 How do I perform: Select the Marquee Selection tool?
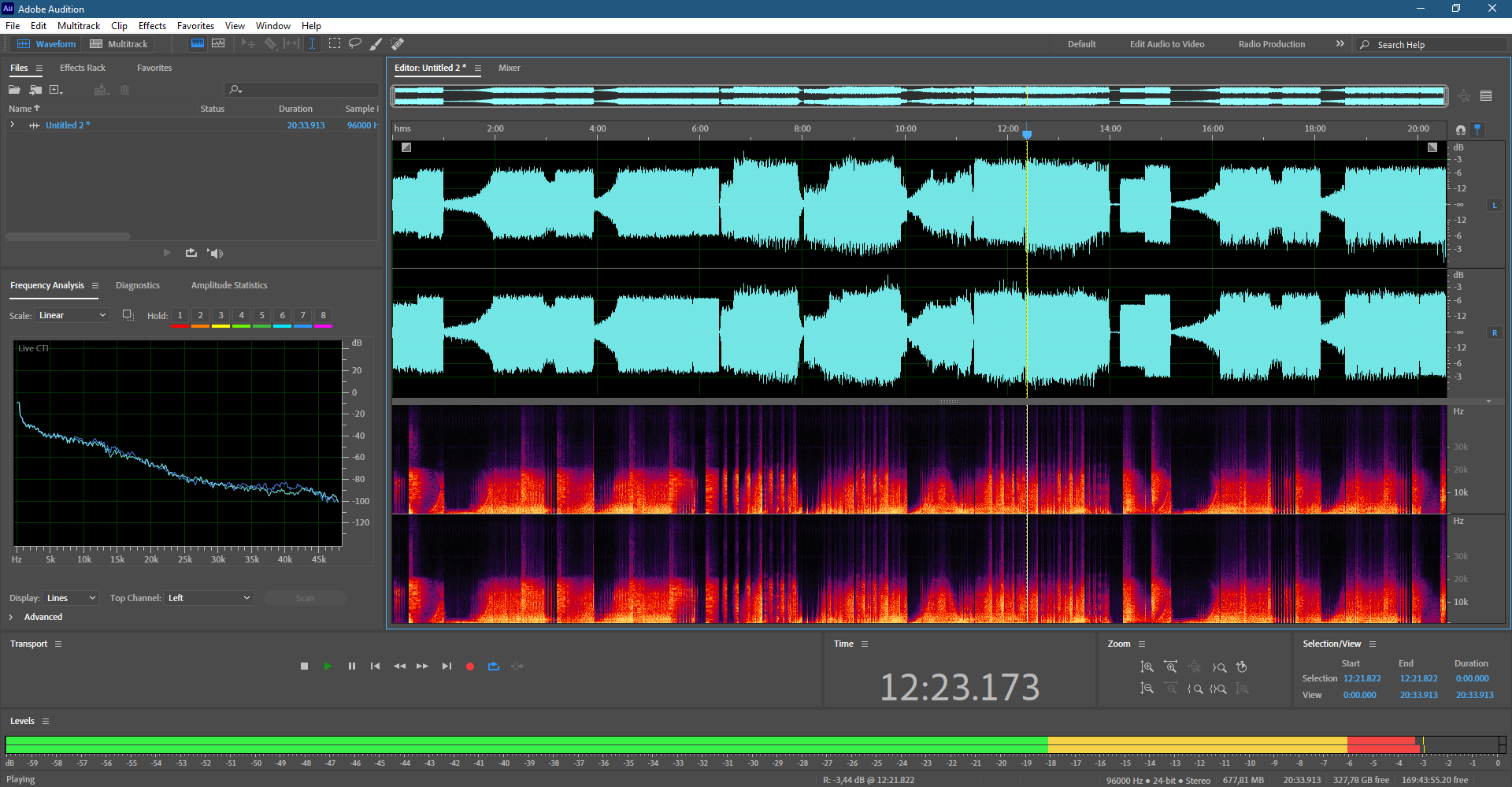(335, 44)
